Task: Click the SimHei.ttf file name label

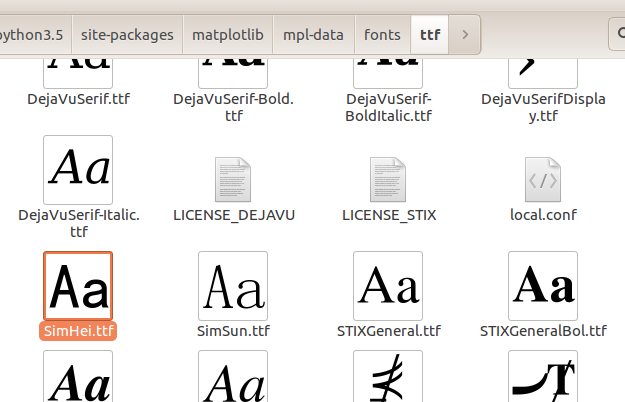Action: pyautogui.click(x=78, y=331)
